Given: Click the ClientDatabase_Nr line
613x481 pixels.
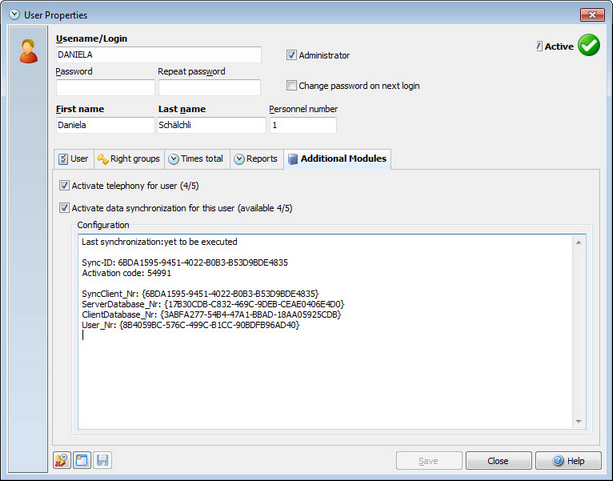Looking at the screenshot, I should [x=212, y=314].
